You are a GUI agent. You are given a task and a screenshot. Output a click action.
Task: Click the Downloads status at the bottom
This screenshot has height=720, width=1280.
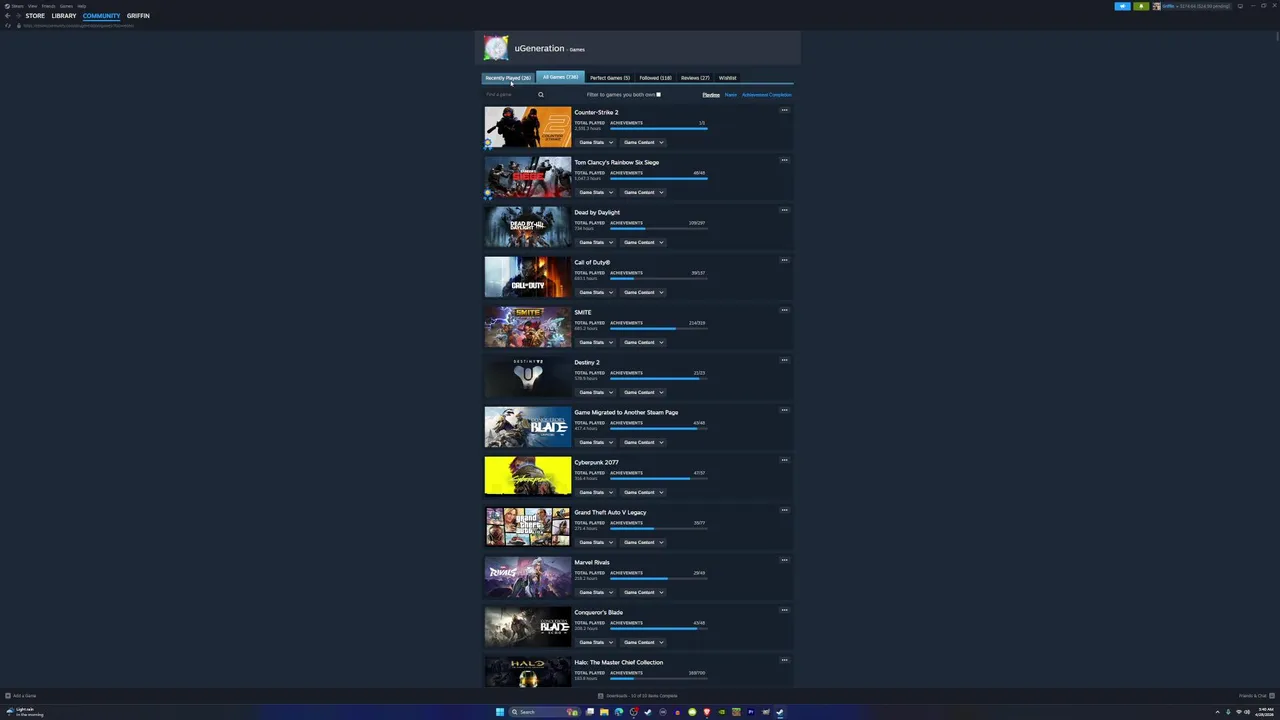pyautogui.click(x=638, y=696)
